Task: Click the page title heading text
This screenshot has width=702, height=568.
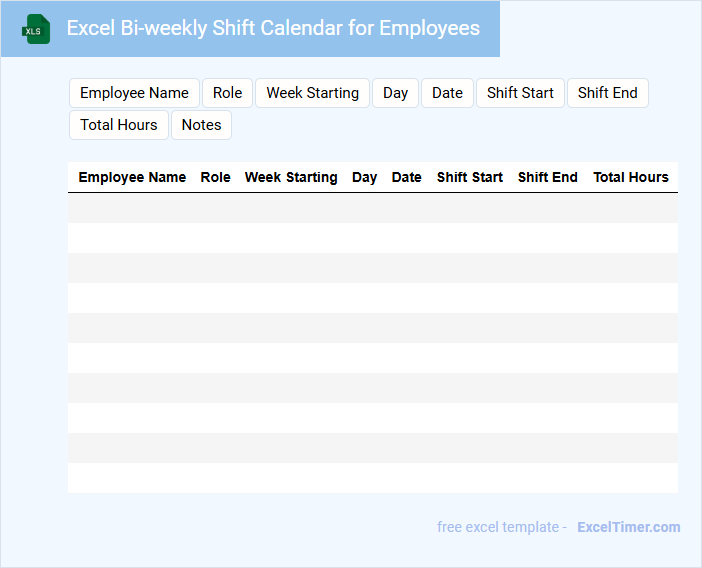Action: tap(273, 28)
